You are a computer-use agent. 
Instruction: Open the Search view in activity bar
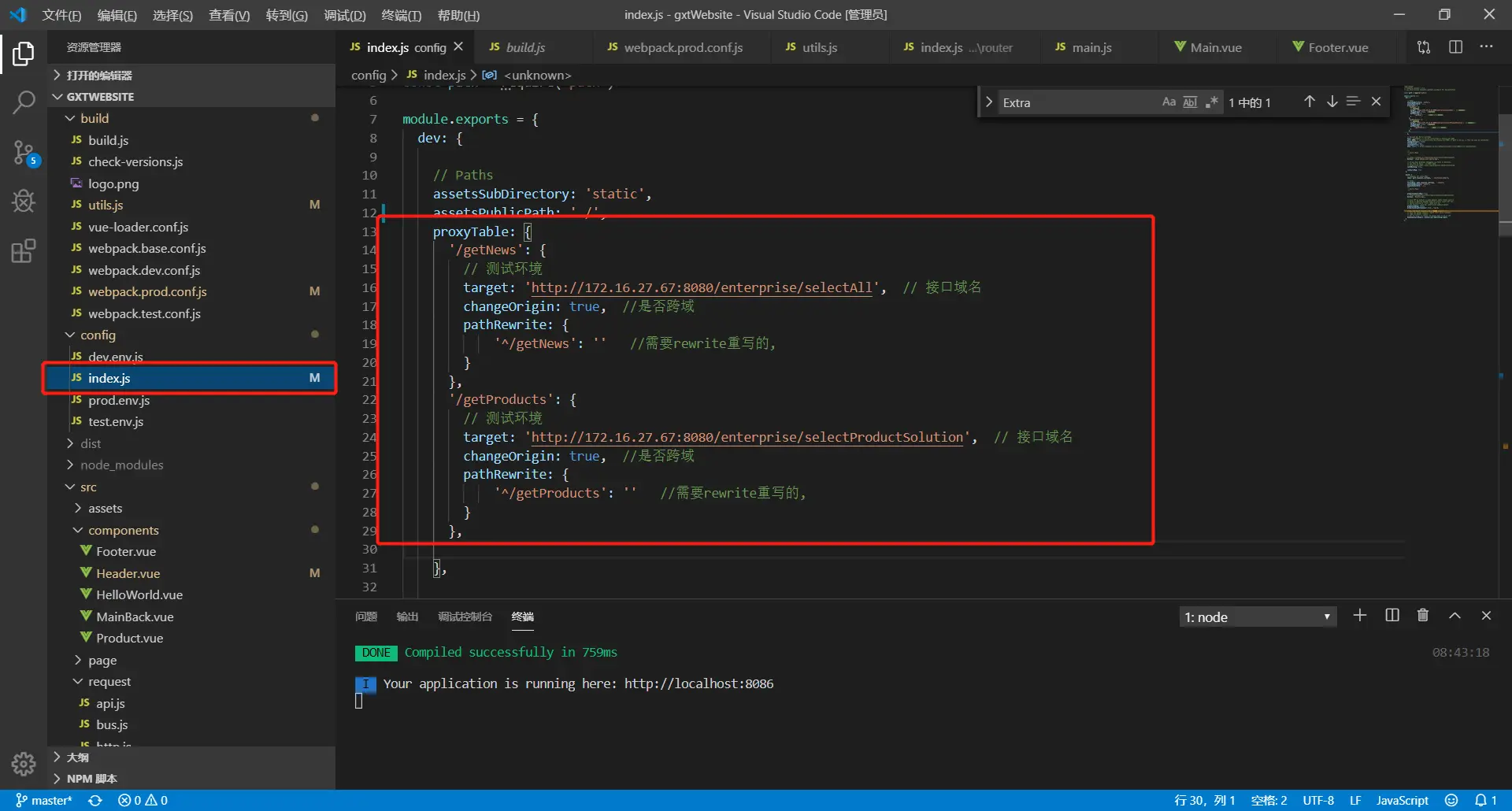pos(24,102)
